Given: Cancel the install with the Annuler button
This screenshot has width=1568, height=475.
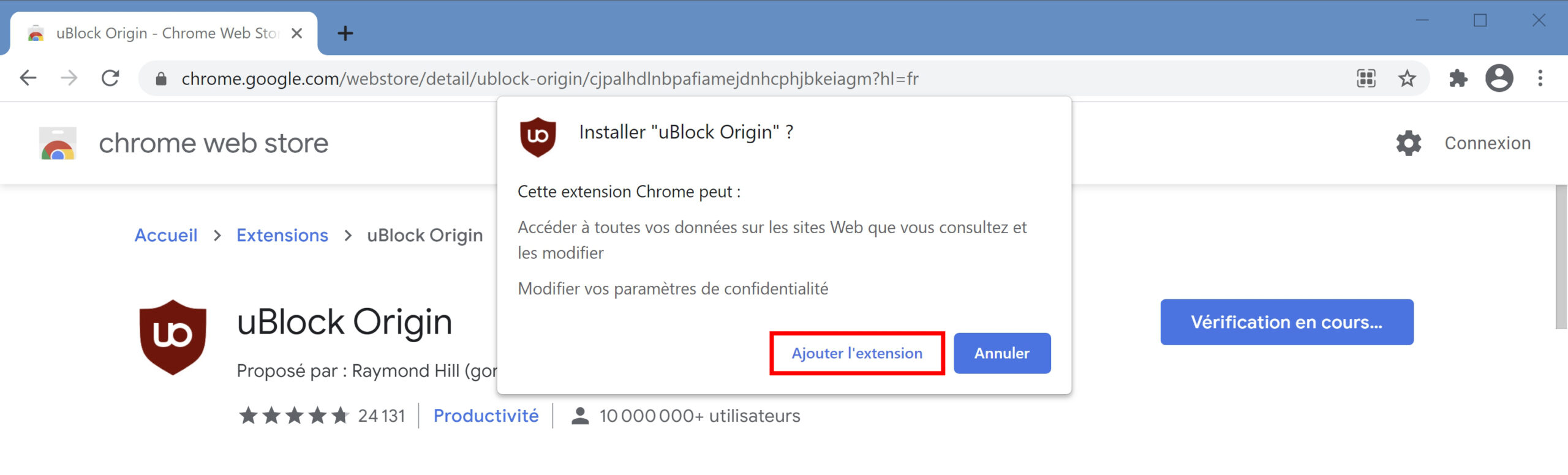Looking at the screenshot, I should 1002,353.
